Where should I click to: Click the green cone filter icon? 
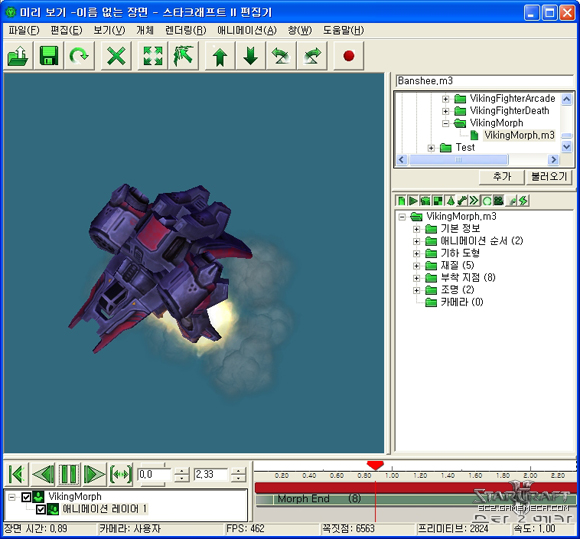tap(450, 201)
